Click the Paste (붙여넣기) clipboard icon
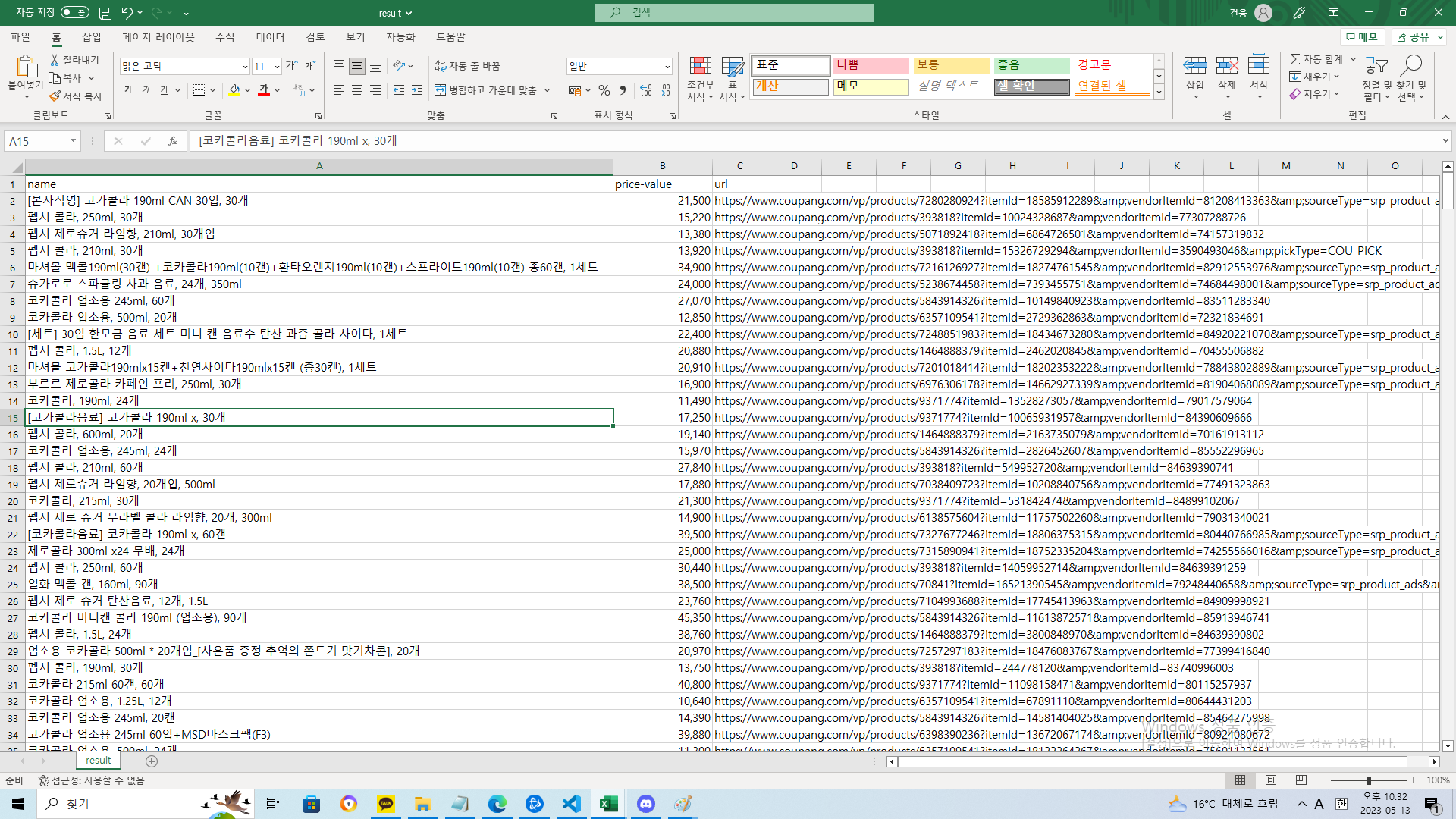This screenshot has width=1456, height=819. [x=26, y=67]
